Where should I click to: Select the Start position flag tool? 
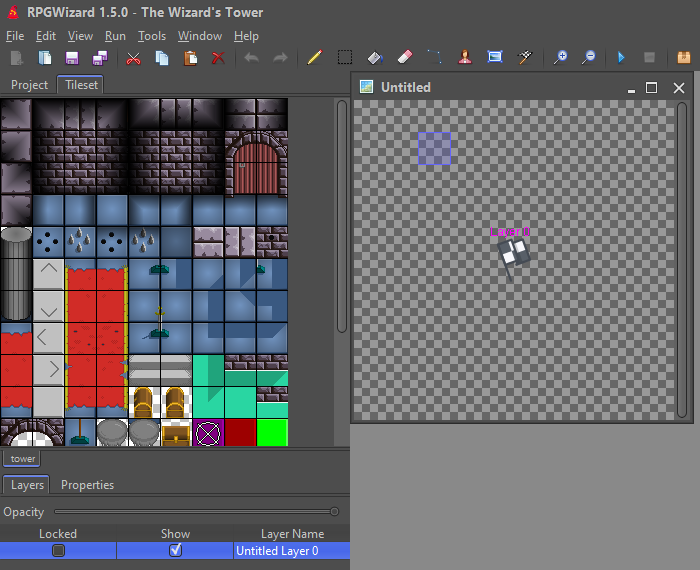525,58
